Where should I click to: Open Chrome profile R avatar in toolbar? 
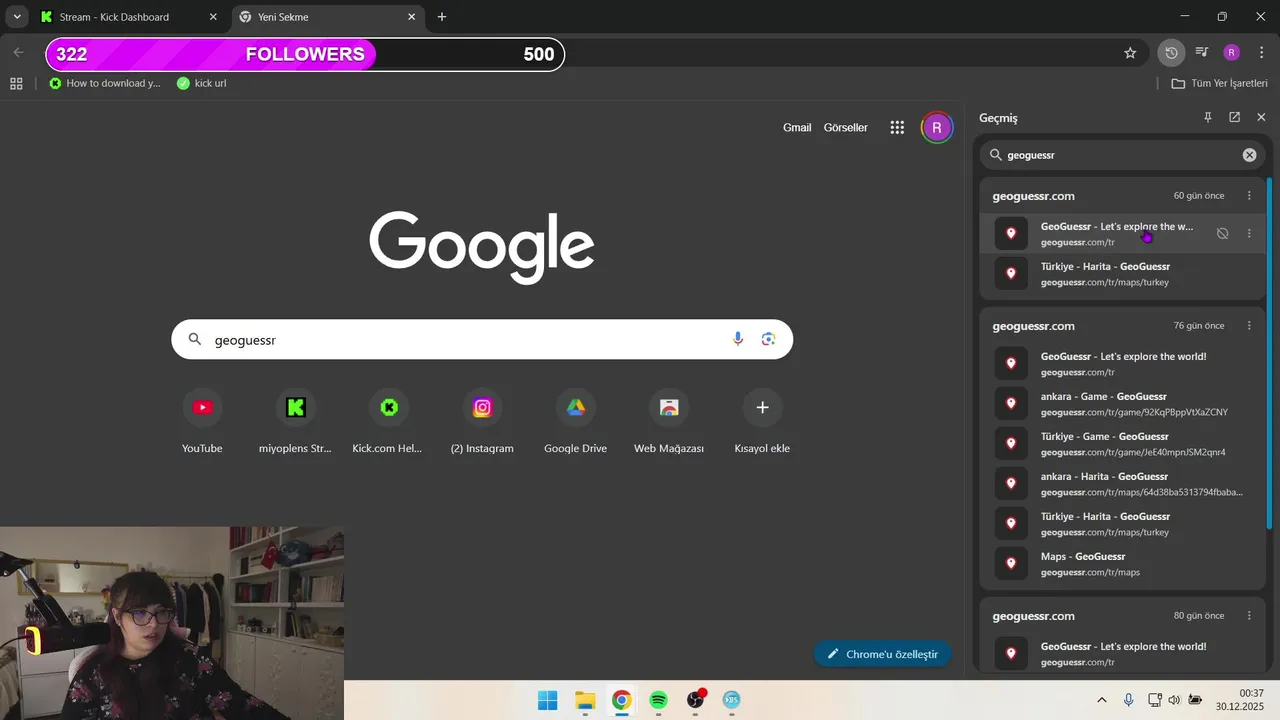(1232, 53)
